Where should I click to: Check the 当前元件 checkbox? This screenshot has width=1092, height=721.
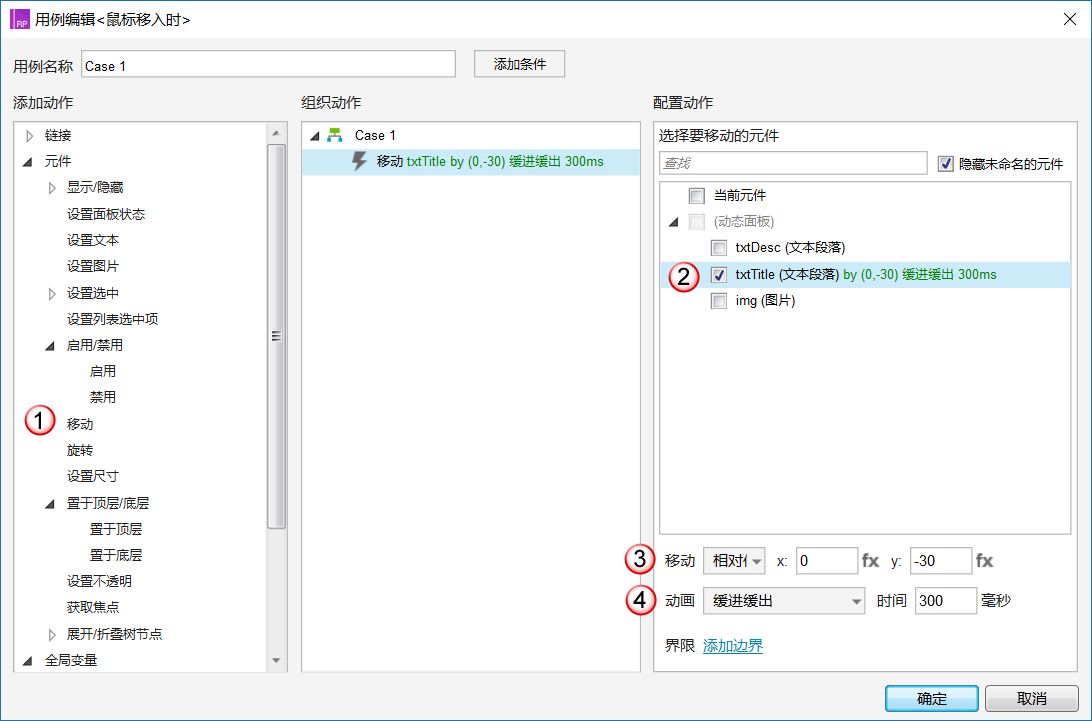point(696,195)
